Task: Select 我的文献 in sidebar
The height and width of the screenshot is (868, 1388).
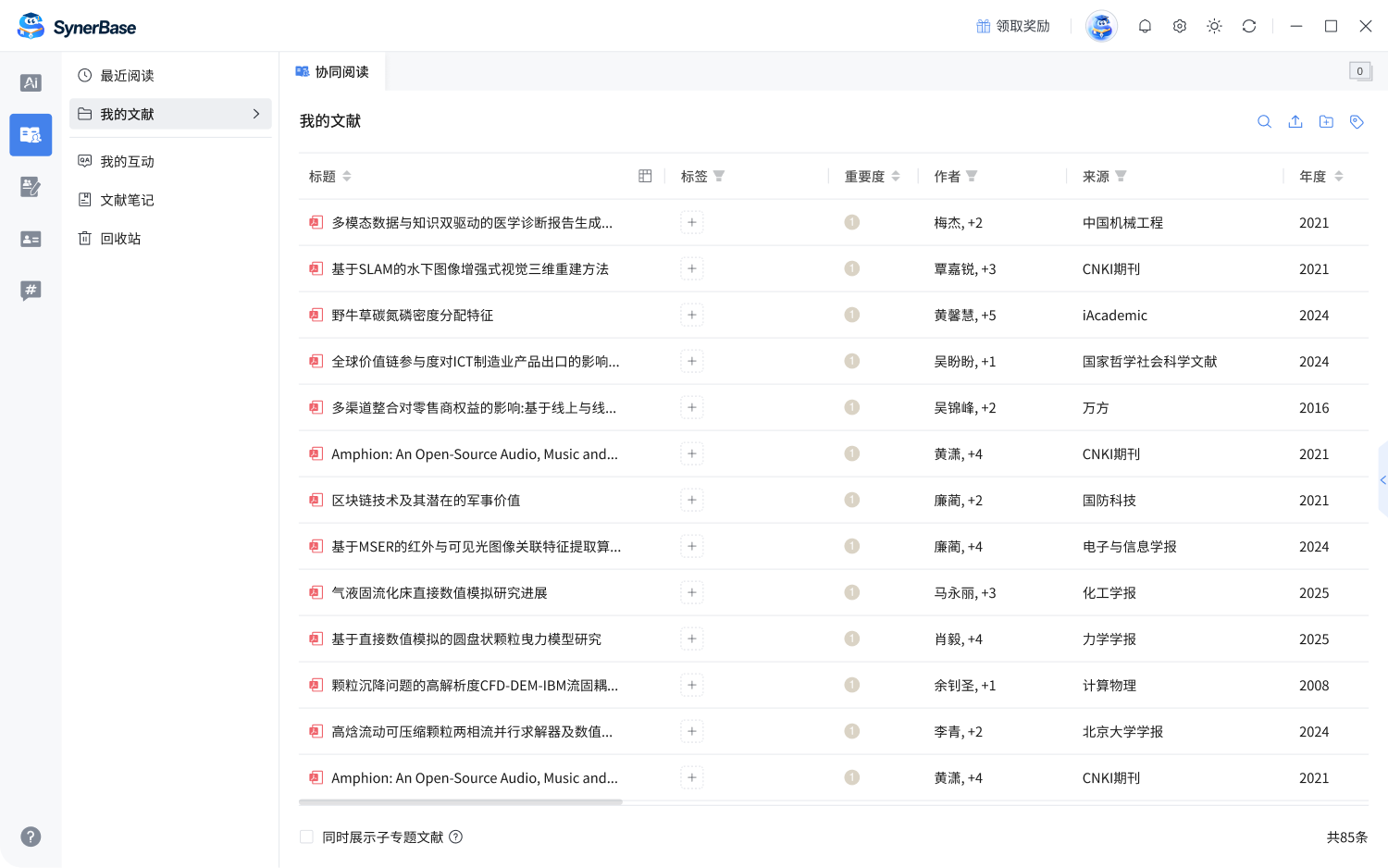Action: coord(170,114)
